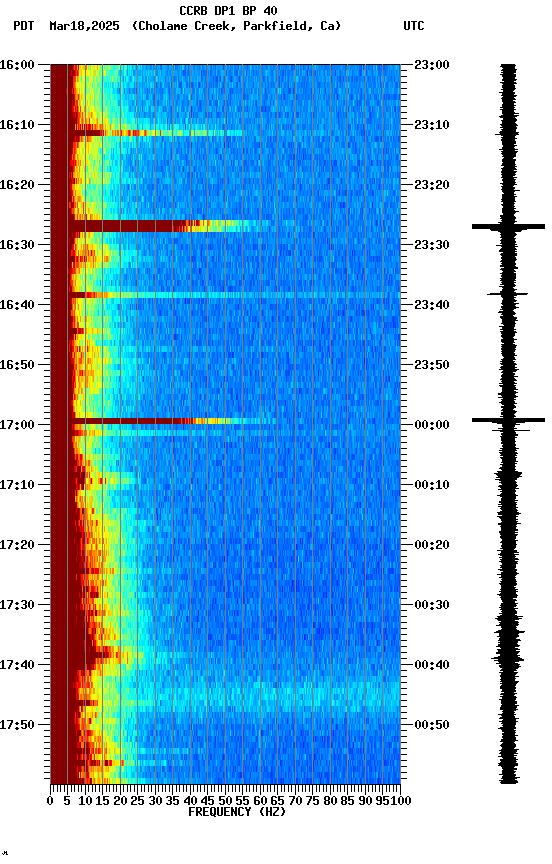
Task: Click the 23:50 UTC time label
Action: [432, 365]
